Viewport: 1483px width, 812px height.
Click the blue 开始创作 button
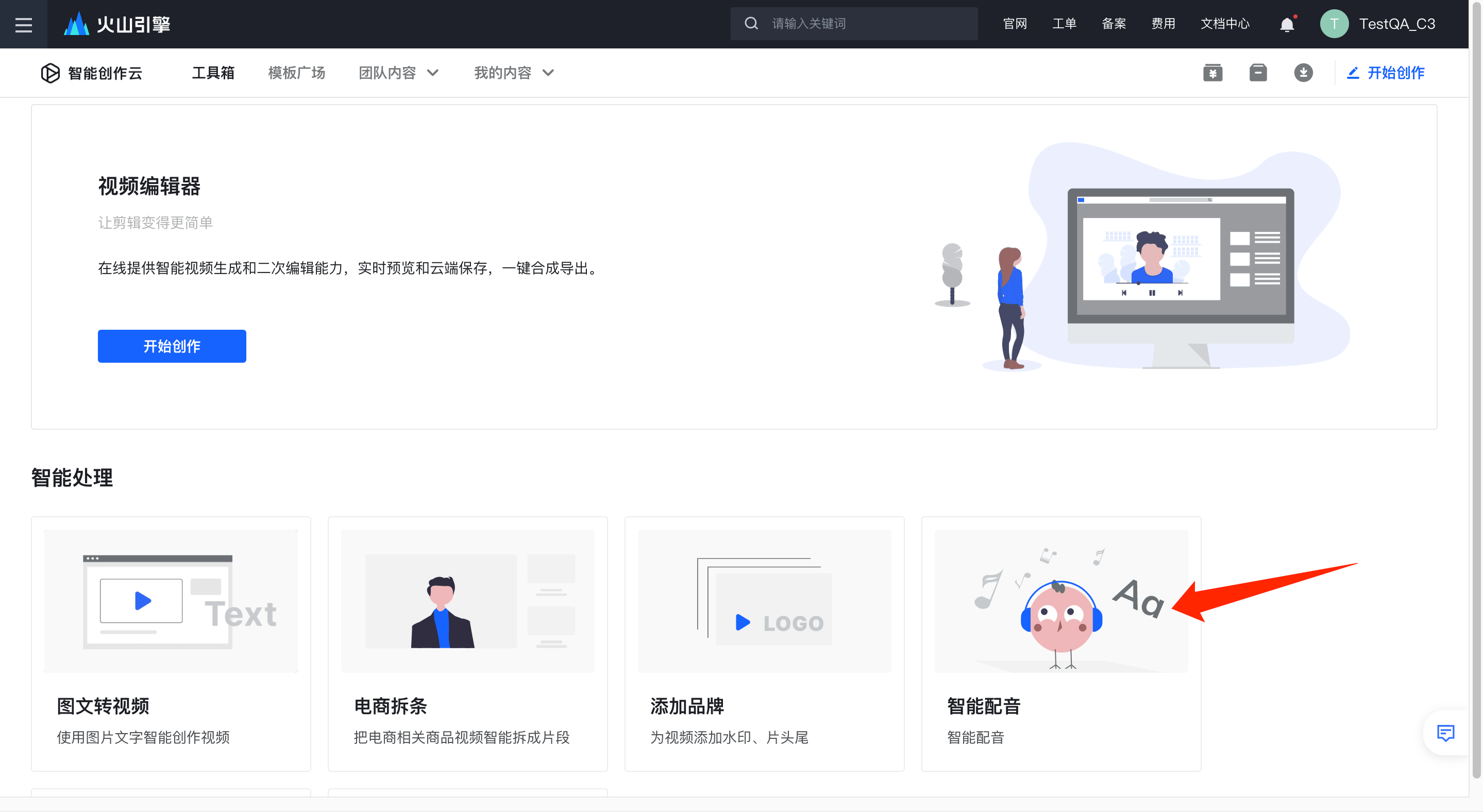click(172, 346)
